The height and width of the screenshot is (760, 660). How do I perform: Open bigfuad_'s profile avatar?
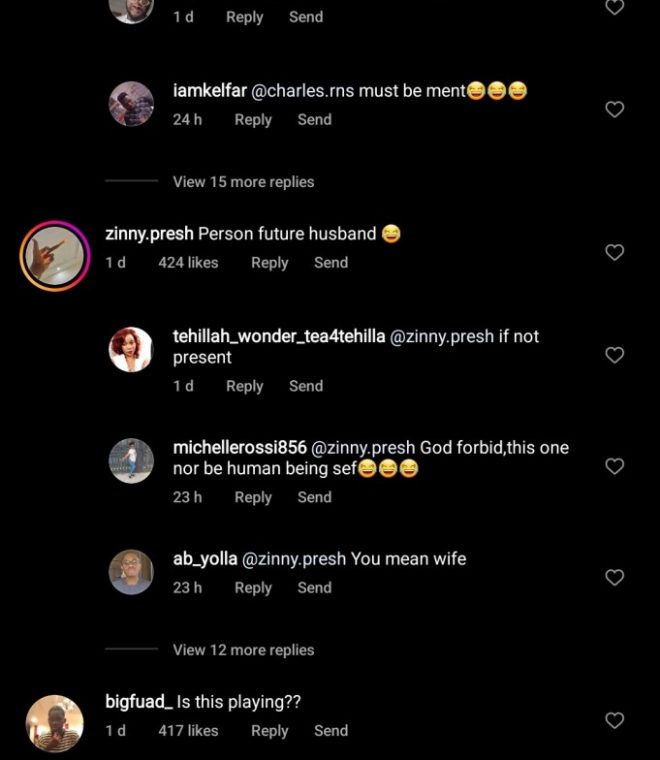tap(54, 723)
